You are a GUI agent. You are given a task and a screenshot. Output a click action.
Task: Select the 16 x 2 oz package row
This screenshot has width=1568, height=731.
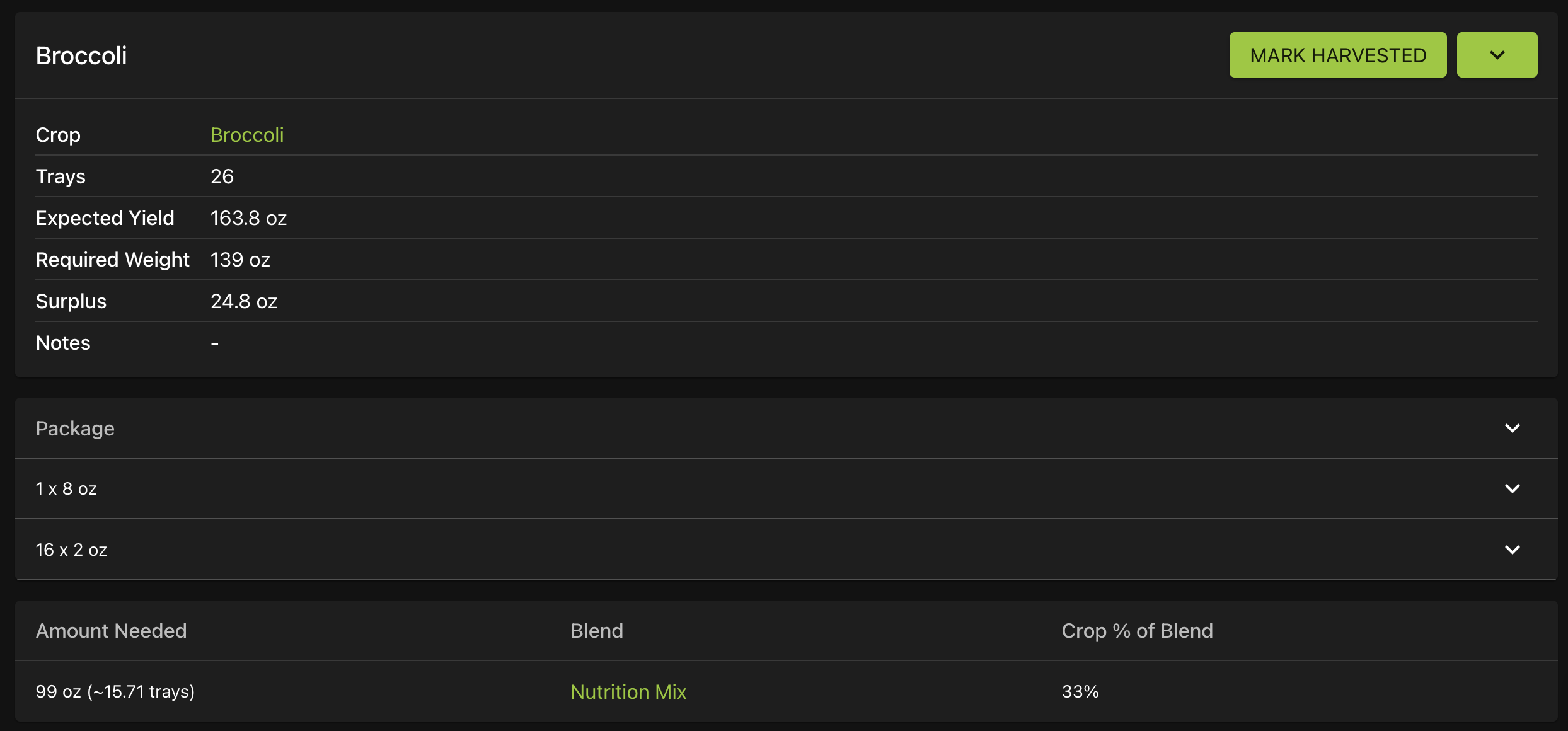click(786, 550)
